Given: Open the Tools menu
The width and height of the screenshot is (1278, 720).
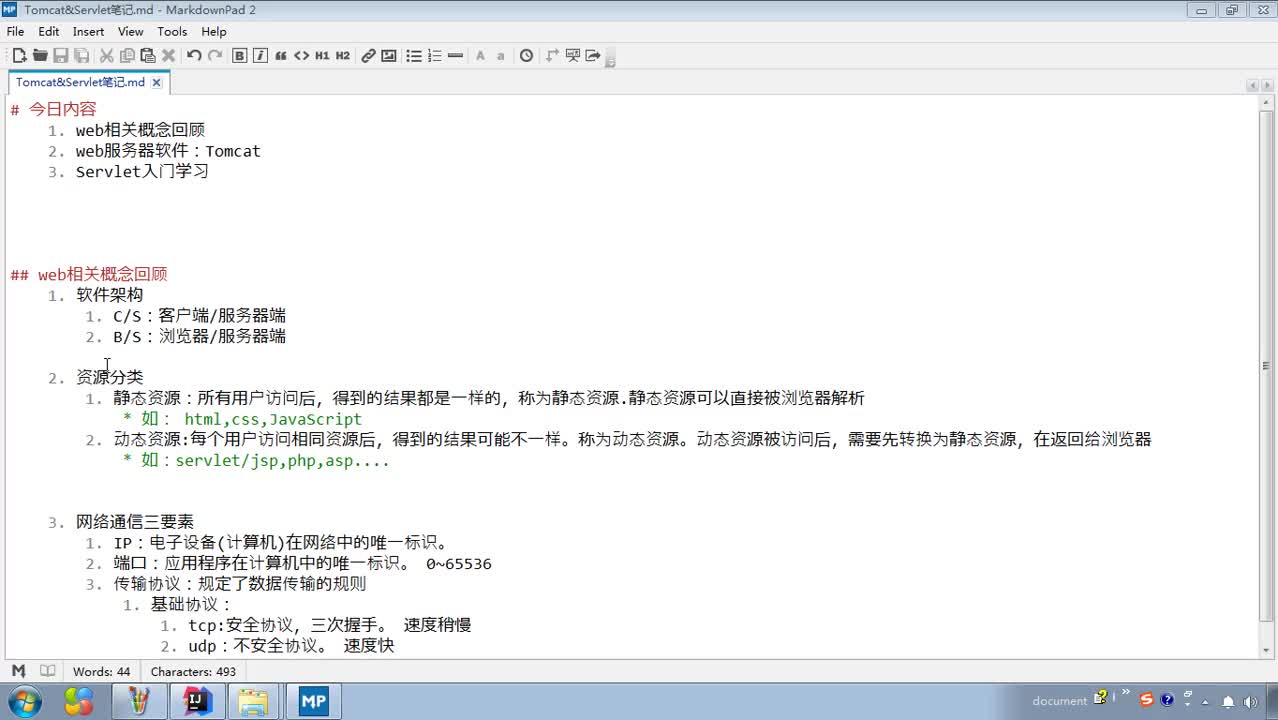Looking at the screenshot, I should pyautogui.click(x=172, y=31).
